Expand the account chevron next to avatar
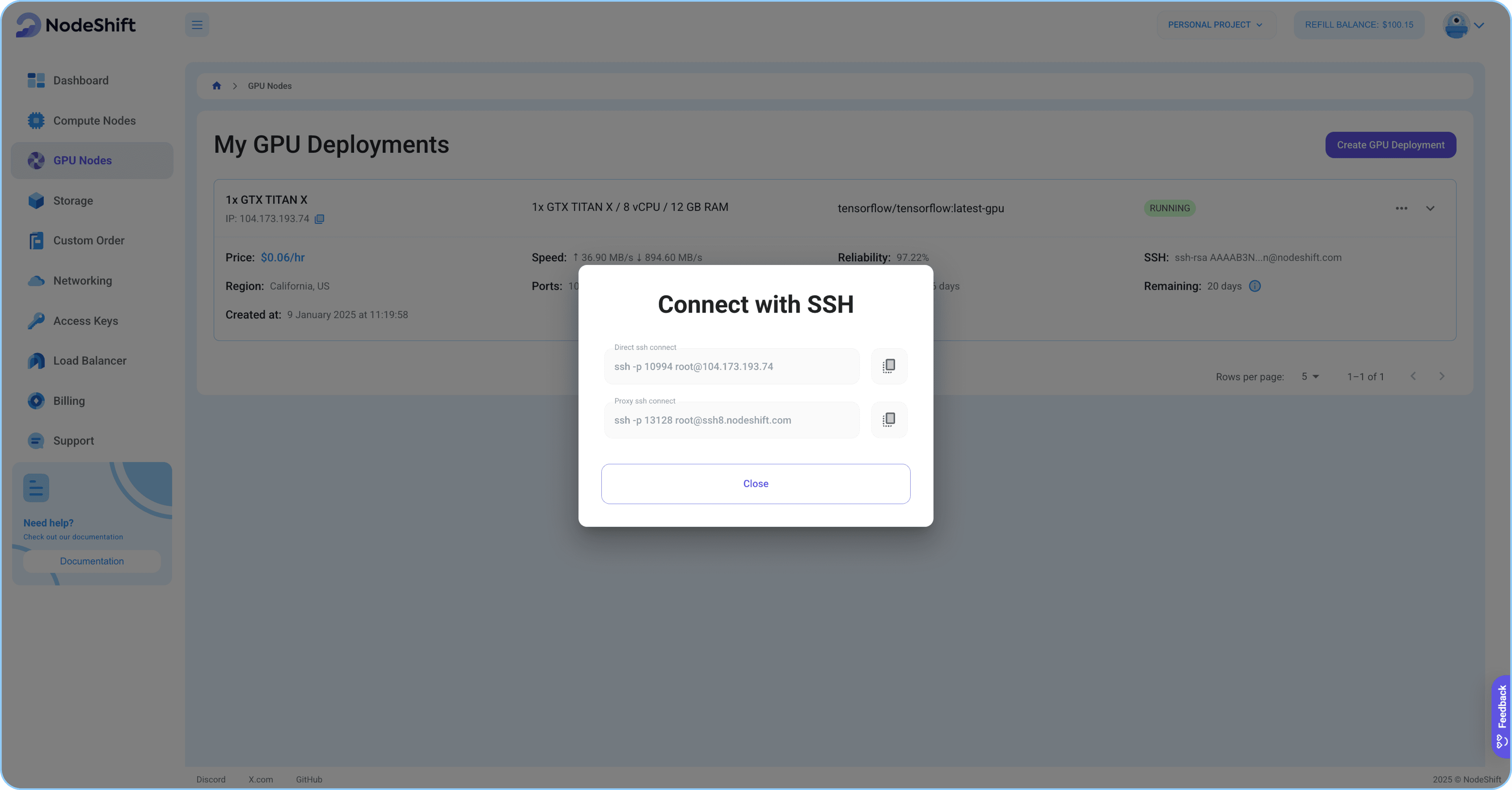Image resolution: width=1512 pixels, height=790 pixels. (1479, 25)
